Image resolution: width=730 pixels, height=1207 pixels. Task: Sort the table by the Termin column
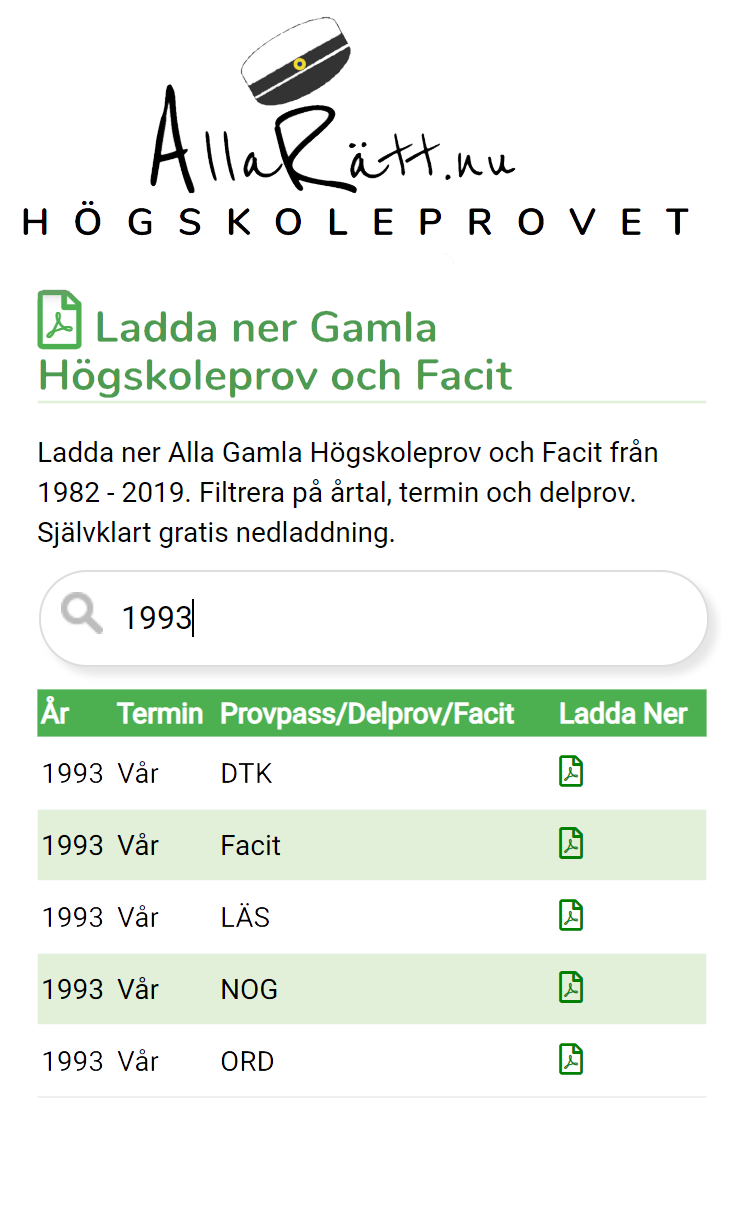pos(160,713)
